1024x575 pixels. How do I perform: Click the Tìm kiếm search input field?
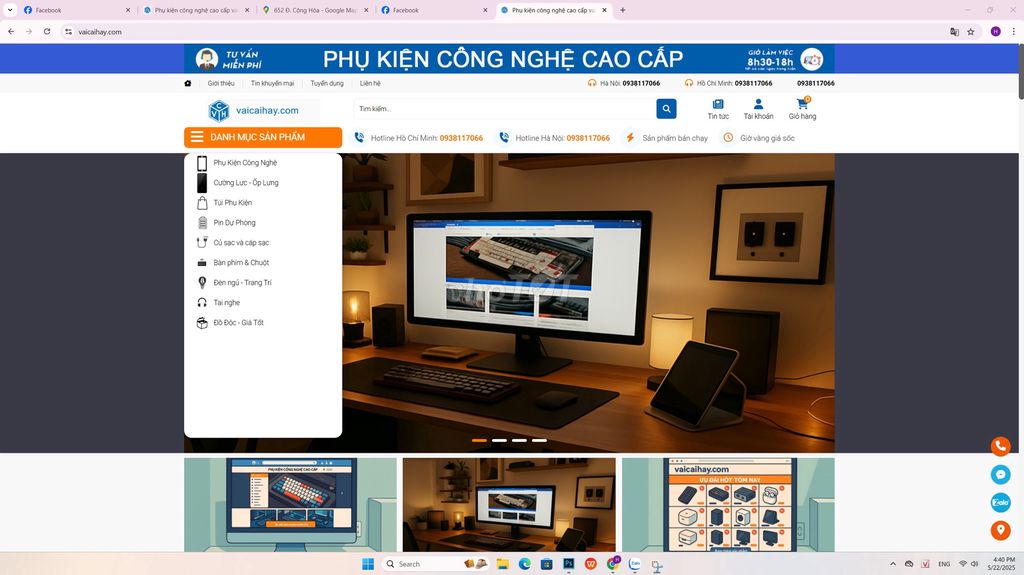[x=505, y=109]
